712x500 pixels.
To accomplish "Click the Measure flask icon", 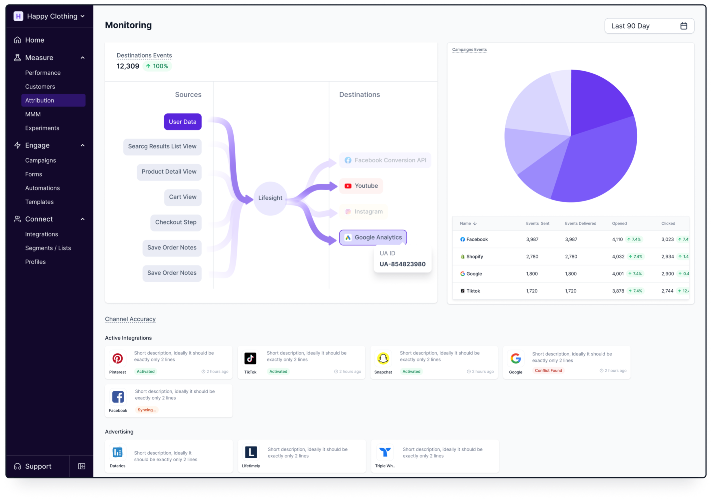I will pyautogui.click(x=17, y=58).
